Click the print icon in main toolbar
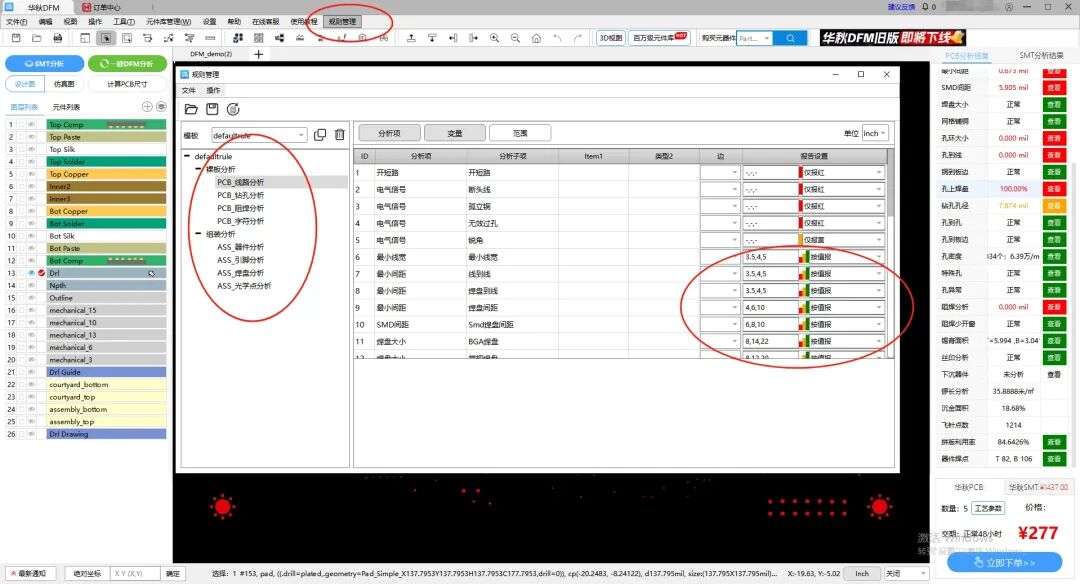Image resolution: width=1080 pixels, height=584 pixels. pos(58,38)
